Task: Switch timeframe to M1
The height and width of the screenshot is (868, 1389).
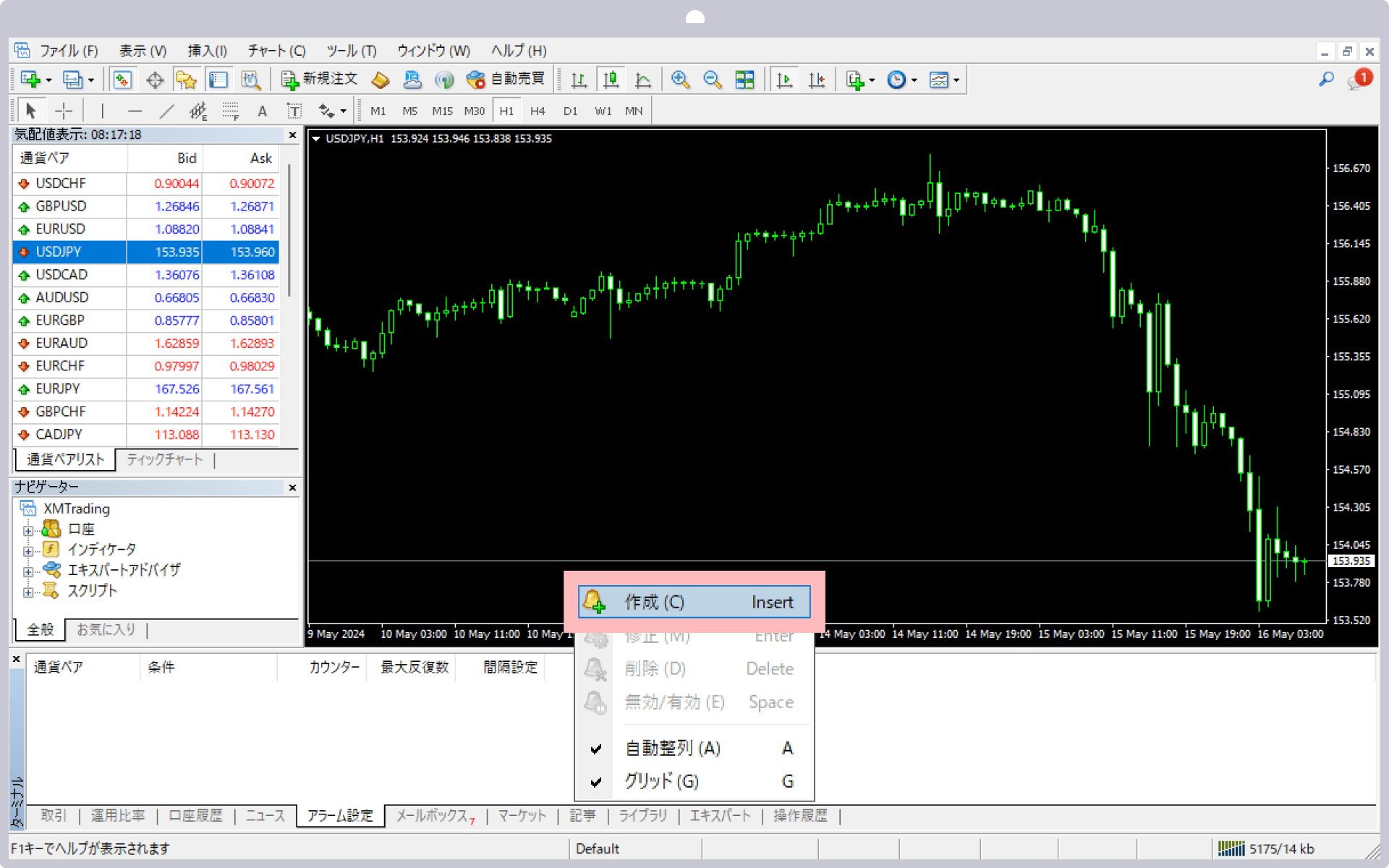Action: click(378, 111)
